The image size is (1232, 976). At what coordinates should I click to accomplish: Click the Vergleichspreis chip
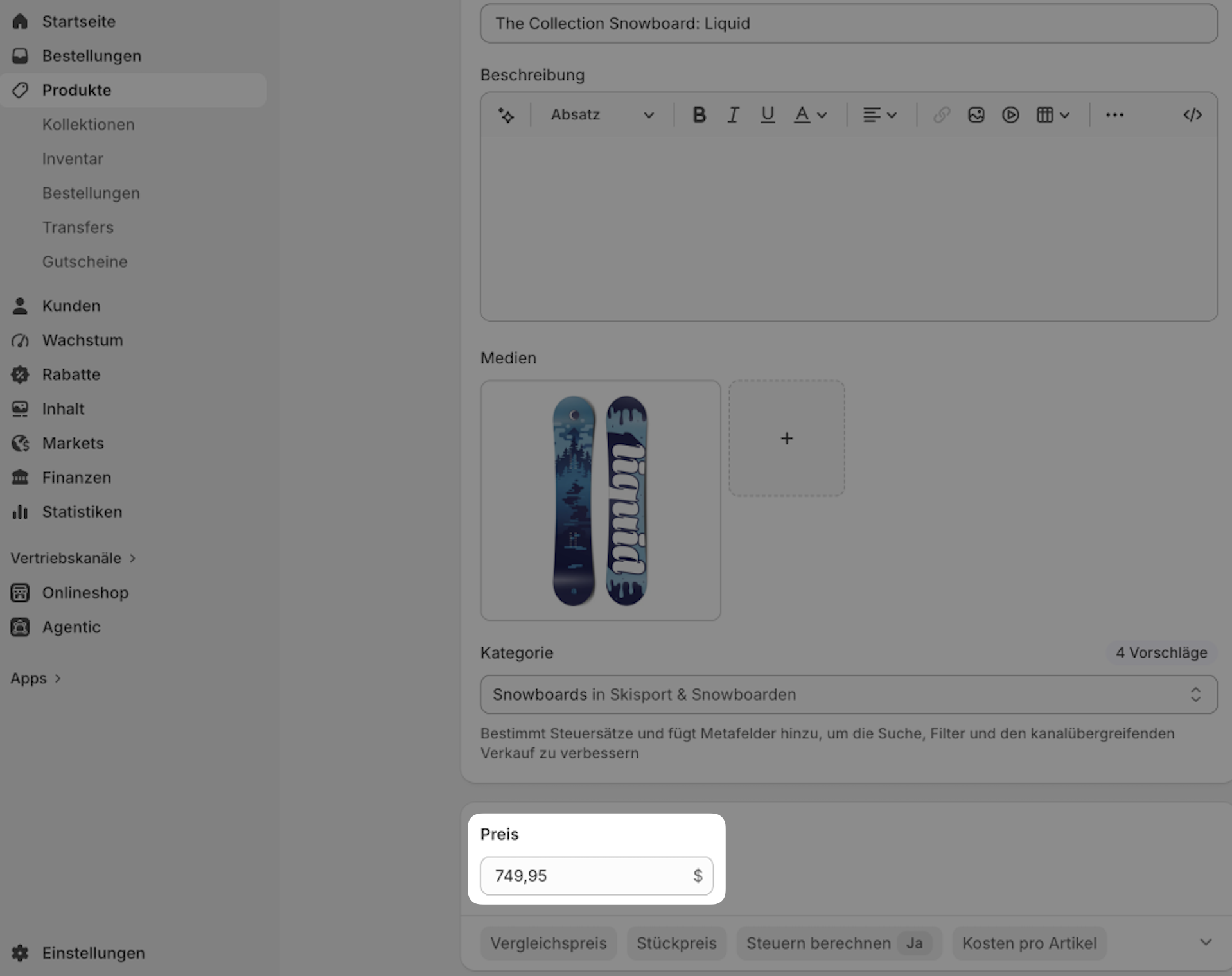click(549, 943)
